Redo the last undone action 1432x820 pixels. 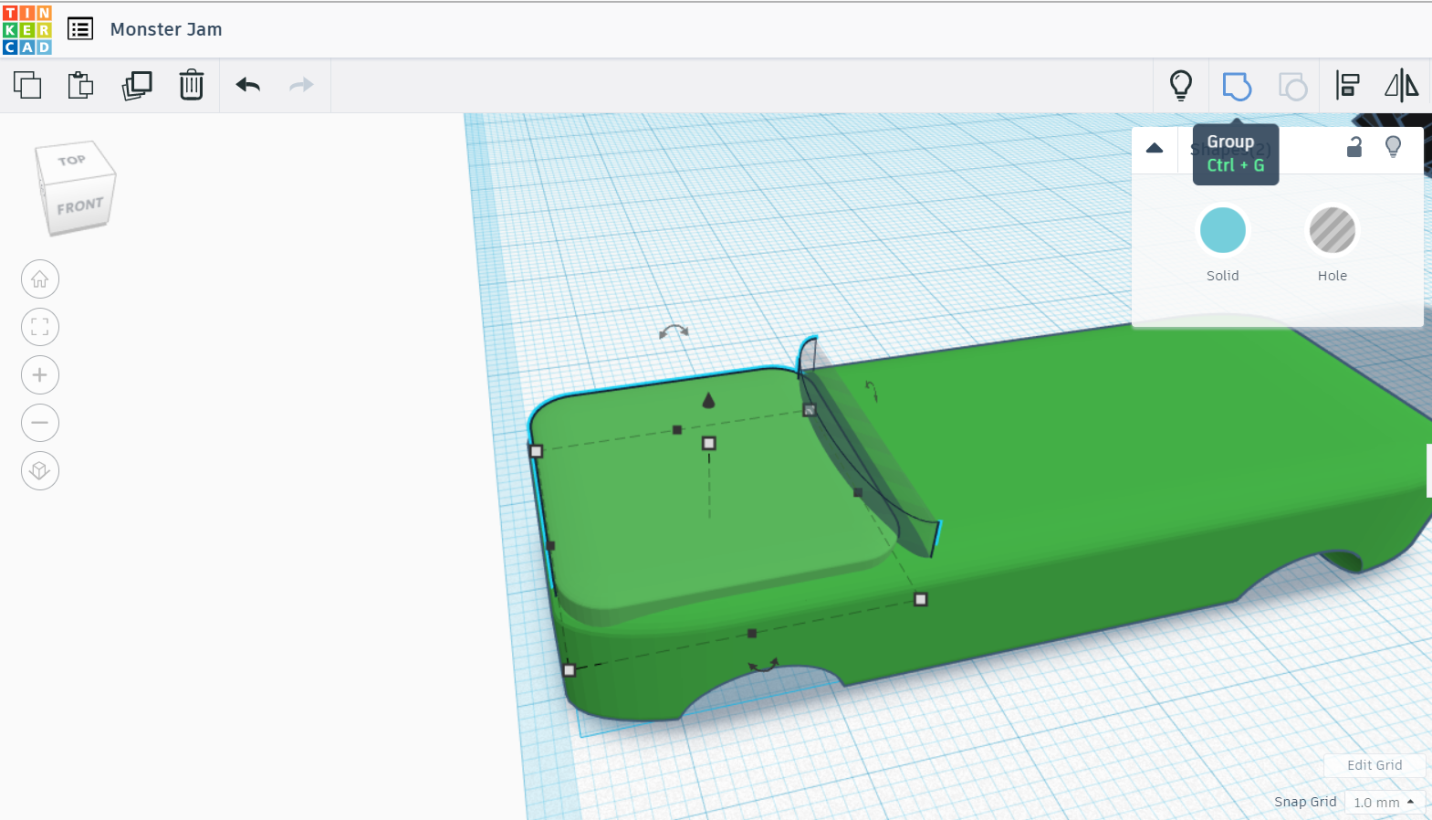301,85
